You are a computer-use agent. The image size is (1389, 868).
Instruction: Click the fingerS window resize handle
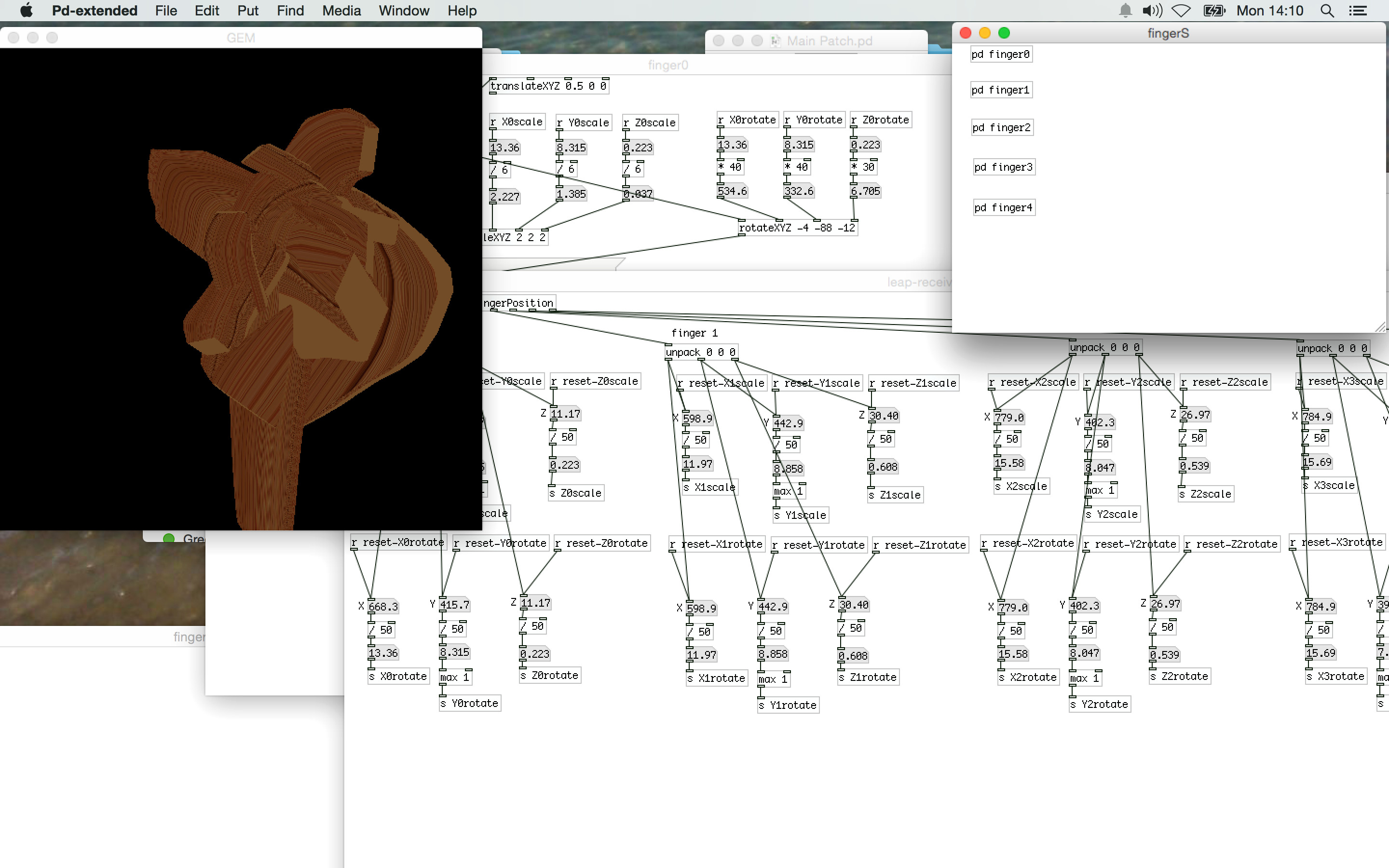click(x=1380, y=327)
